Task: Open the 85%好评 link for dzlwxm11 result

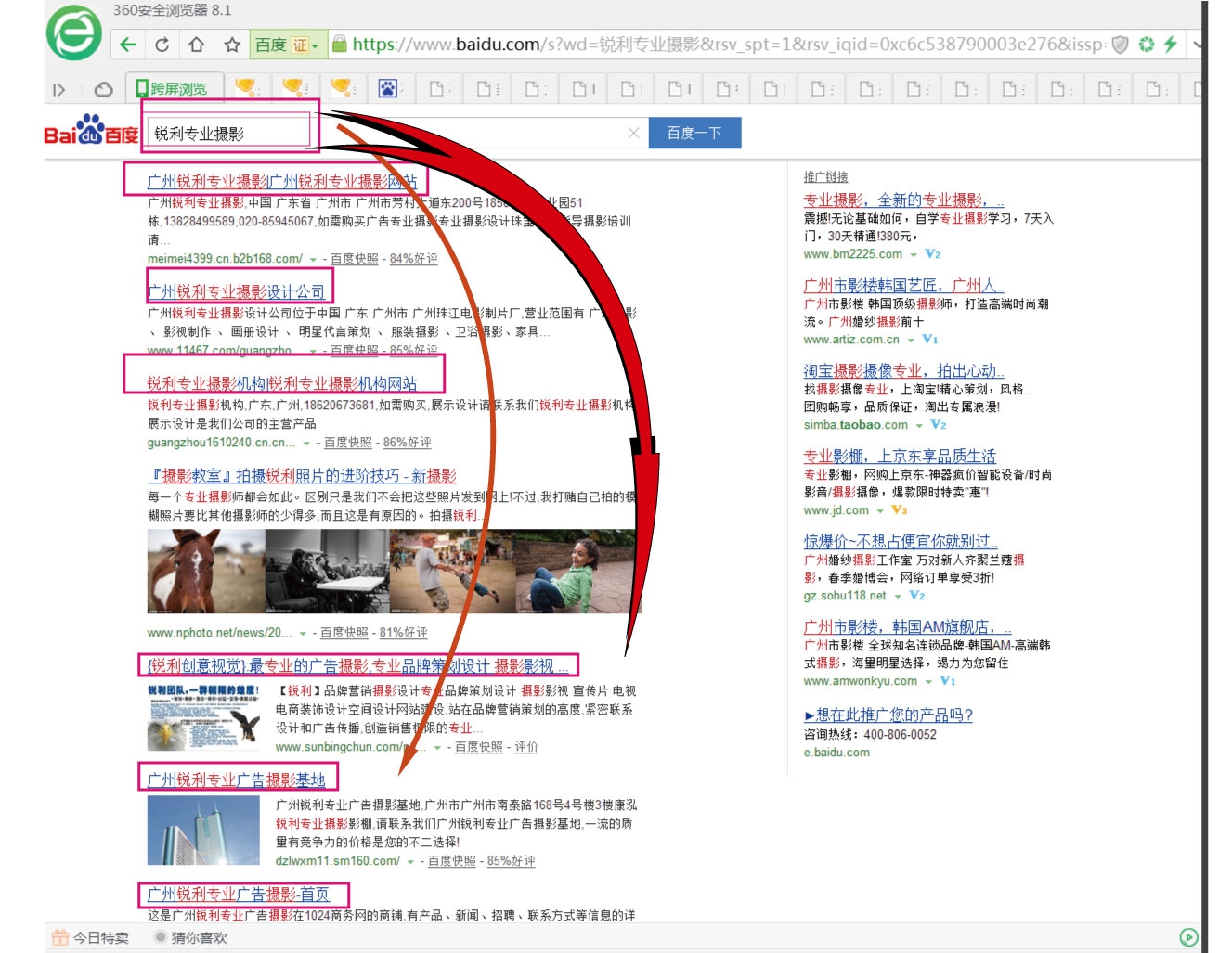Action: click(511, 861)
